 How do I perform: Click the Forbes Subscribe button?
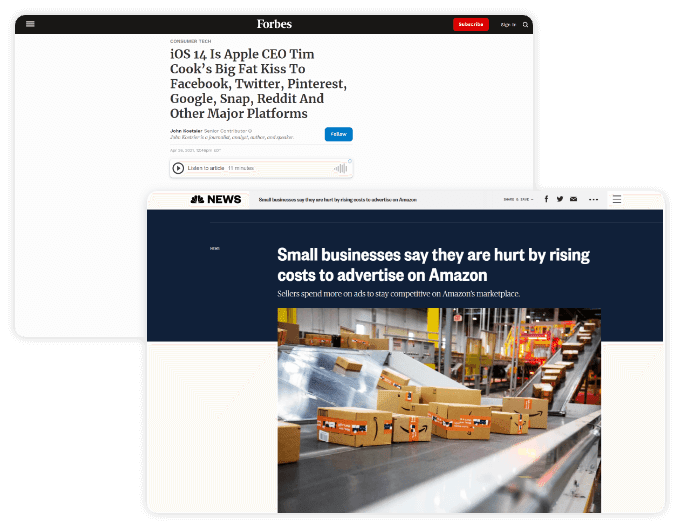[x=471, y=24]
